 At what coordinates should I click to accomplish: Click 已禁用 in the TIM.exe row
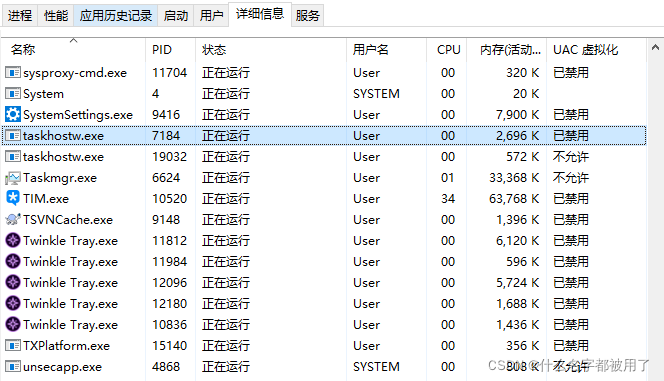571,199
